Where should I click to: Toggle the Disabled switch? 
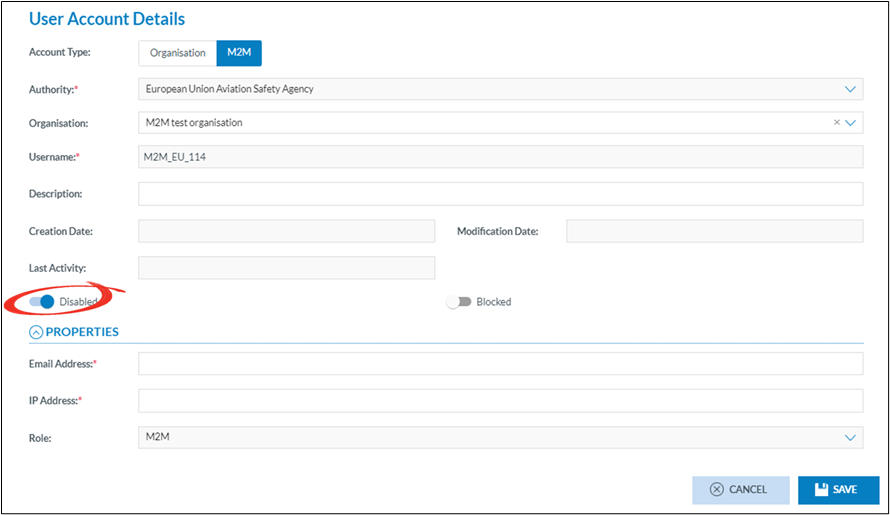(42, 301)
